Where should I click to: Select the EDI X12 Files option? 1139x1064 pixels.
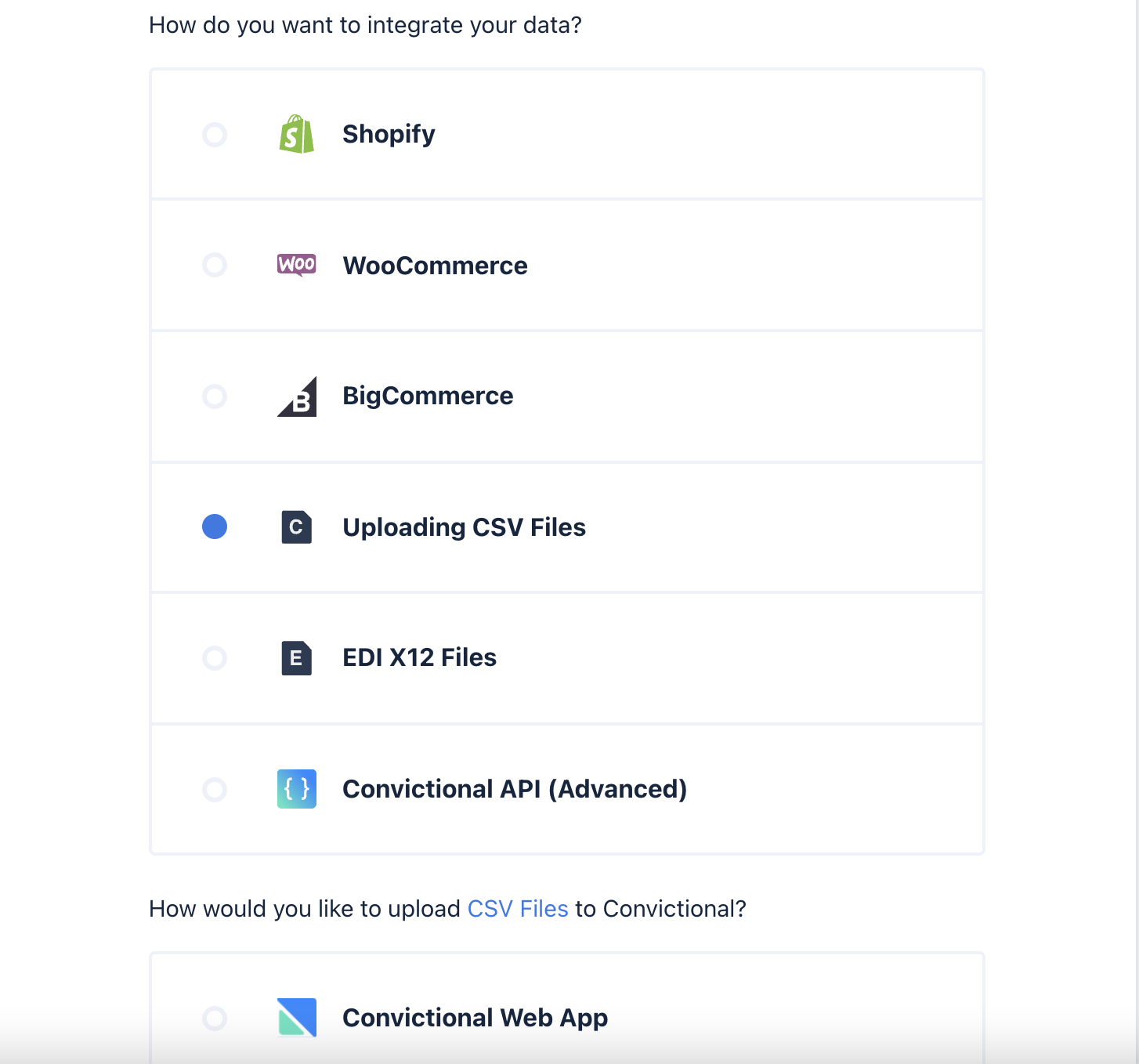(214, 658)
